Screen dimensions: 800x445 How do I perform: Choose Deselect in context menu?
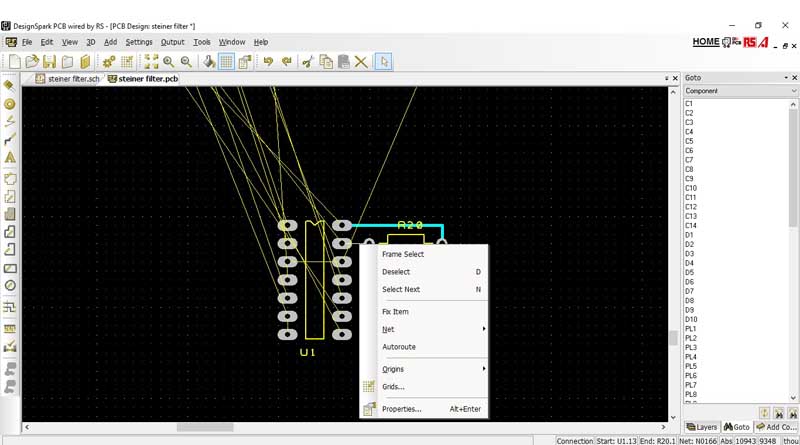click(x=423, y=272)
